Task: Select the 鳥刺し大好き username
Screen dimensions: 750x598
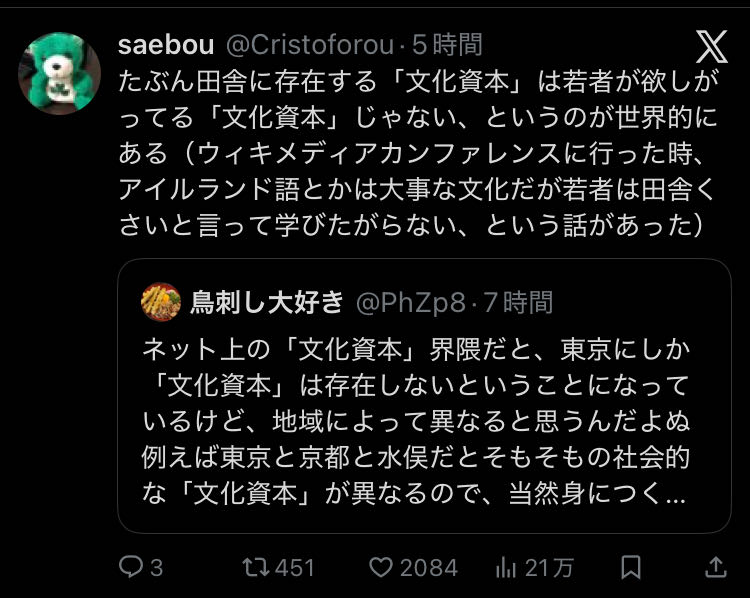Action: [267, 301]
